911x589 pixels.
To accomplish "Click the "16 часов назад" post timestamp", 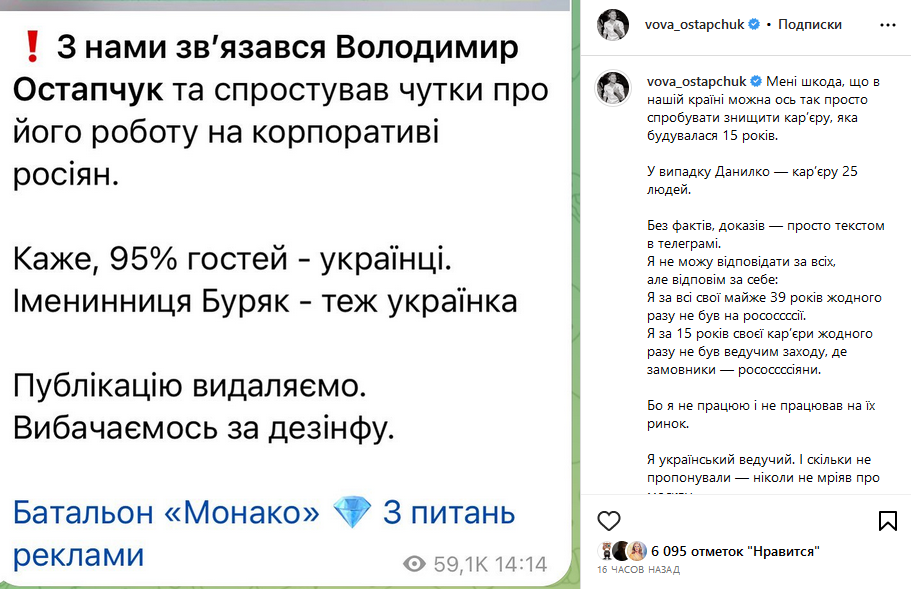I will click(638, 569).
